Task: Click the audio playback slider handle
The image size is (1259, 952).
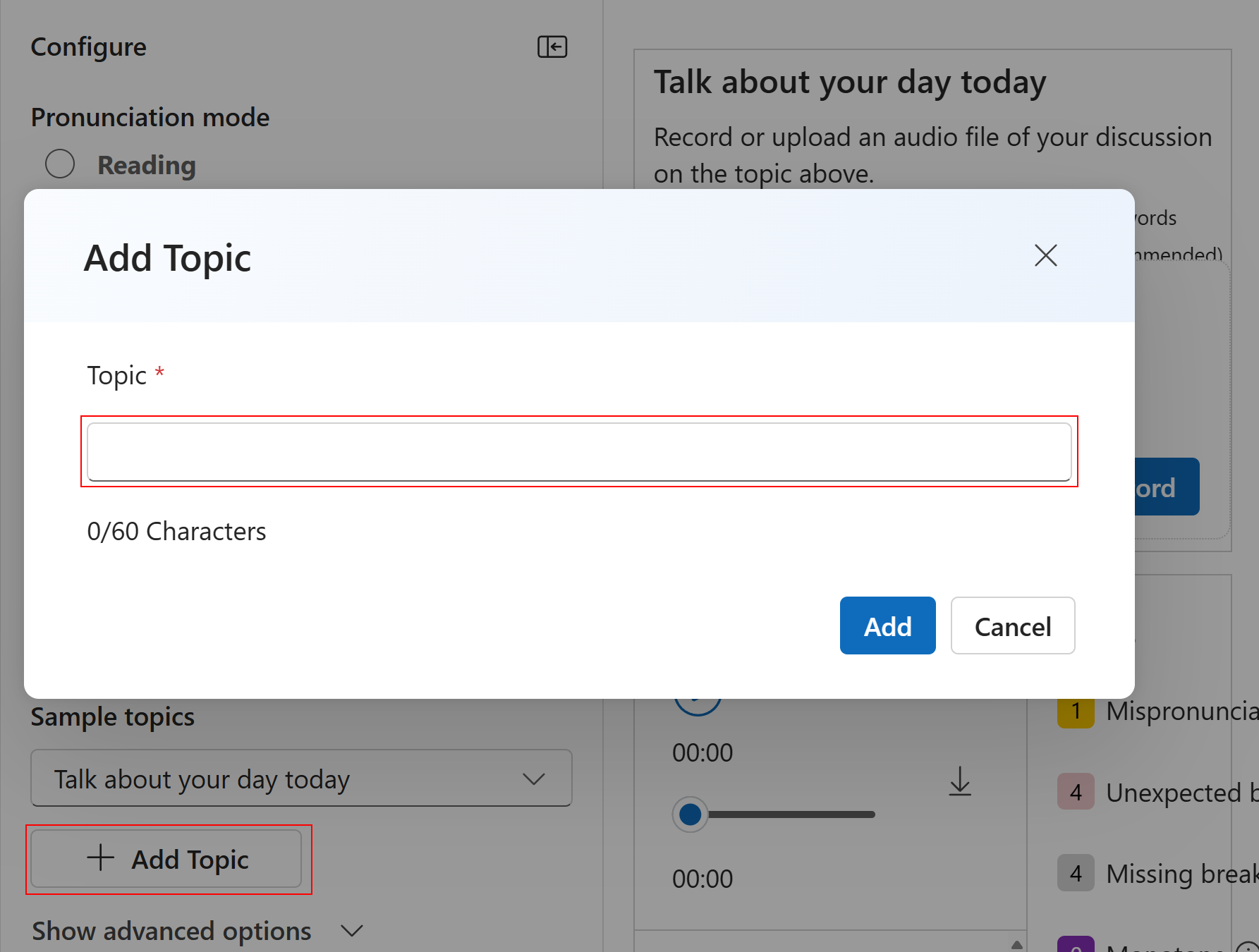Action: pos(690,814)
